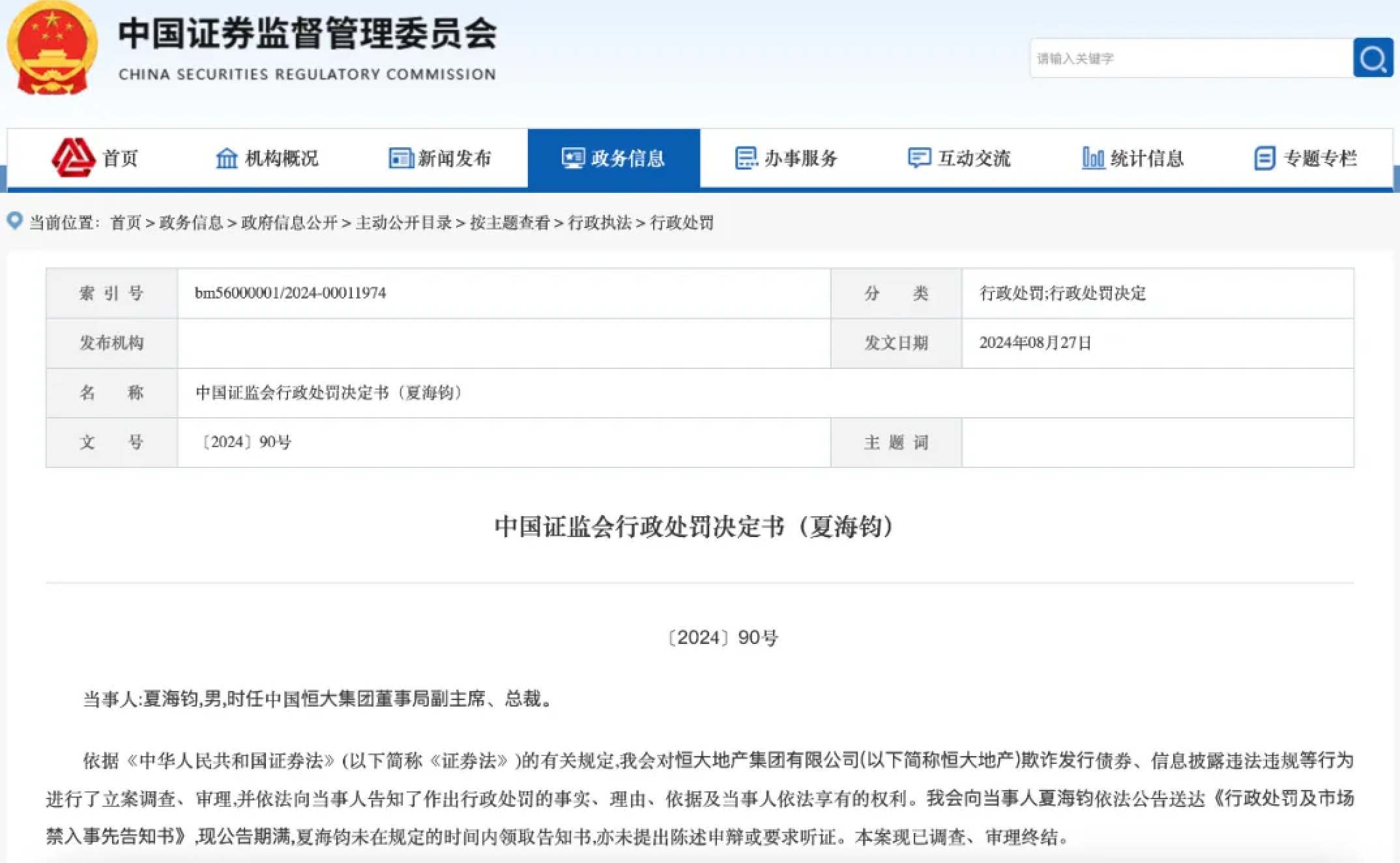Click the location pin icon in breadcrumb
The height and width of the screenshot is (863, 1400).
14,221
